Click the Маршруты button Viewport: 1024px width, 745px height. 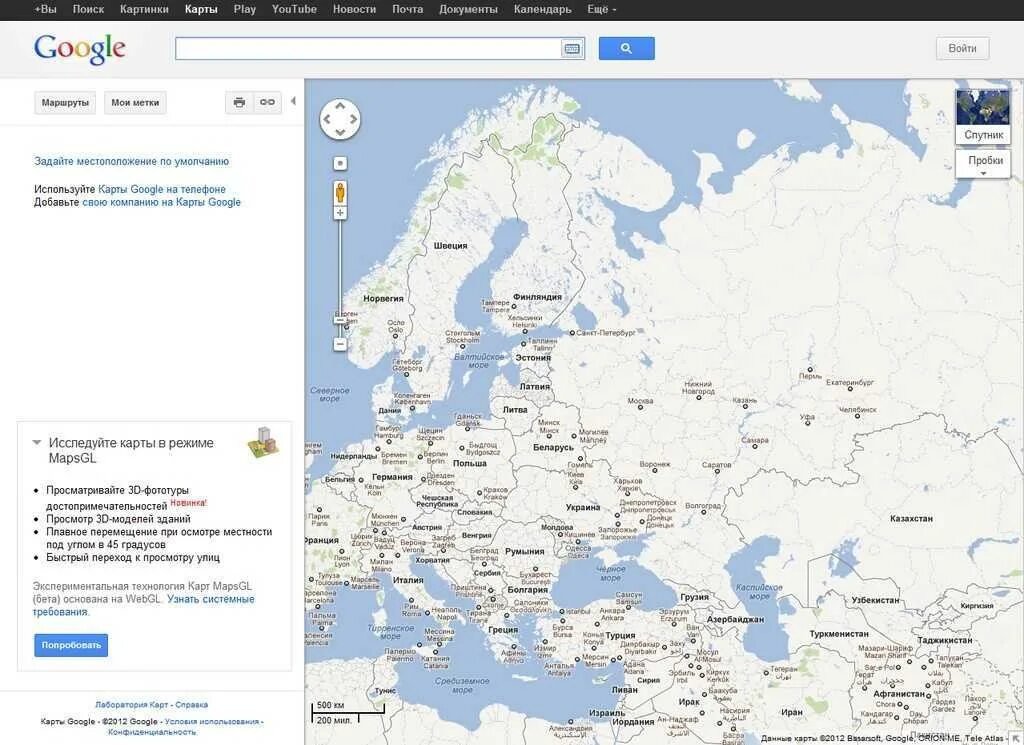point(65,103)
